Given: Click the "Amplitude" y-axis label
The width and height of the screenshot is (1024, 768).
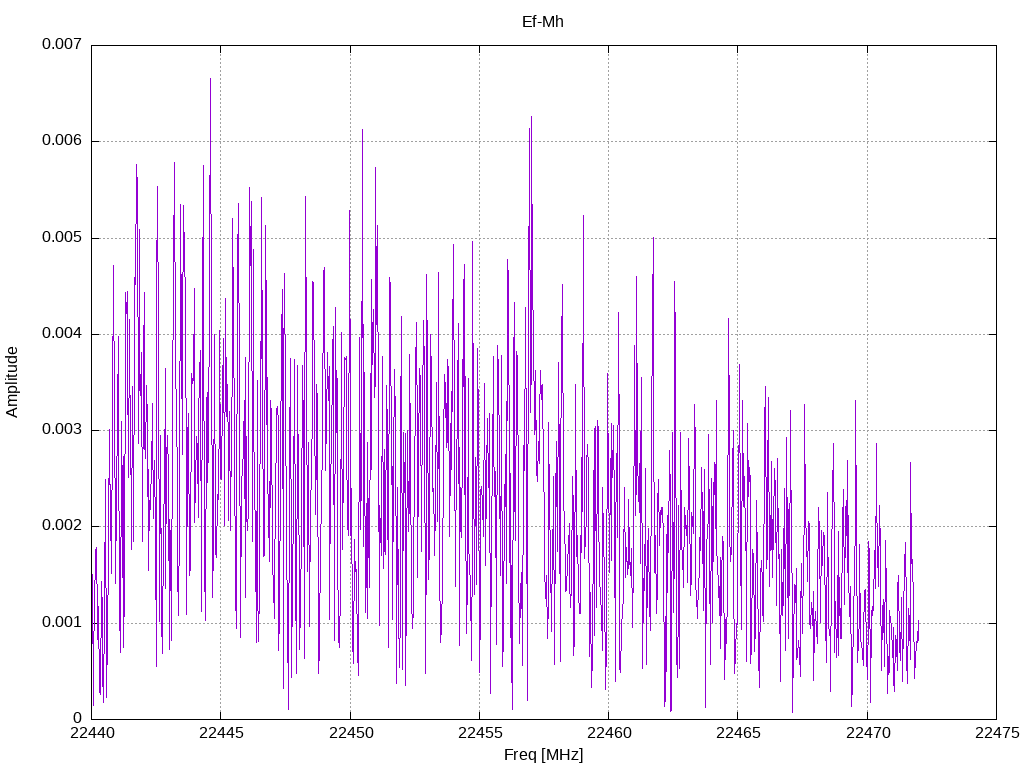Looking at the screenshot, I should point(12,382).
